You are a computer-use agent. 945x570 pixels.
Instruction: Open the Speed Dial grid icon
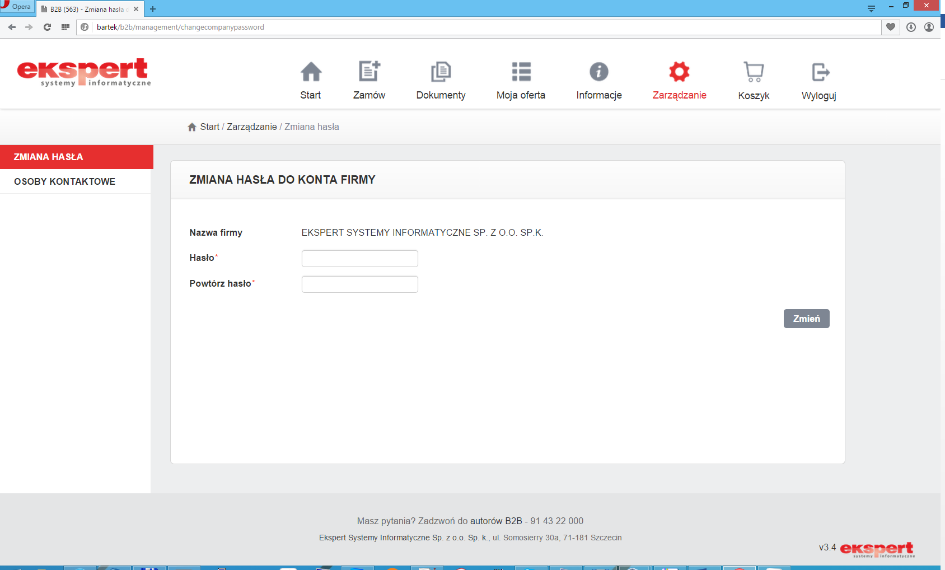(x=65, y=27)
